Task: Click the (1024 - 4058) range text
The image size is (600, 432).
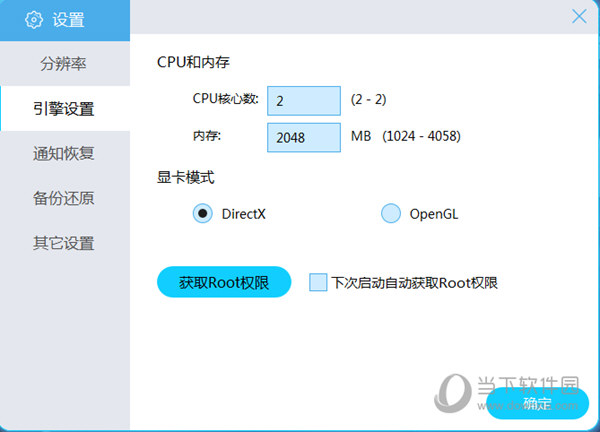Action: [x=421, y=136]
